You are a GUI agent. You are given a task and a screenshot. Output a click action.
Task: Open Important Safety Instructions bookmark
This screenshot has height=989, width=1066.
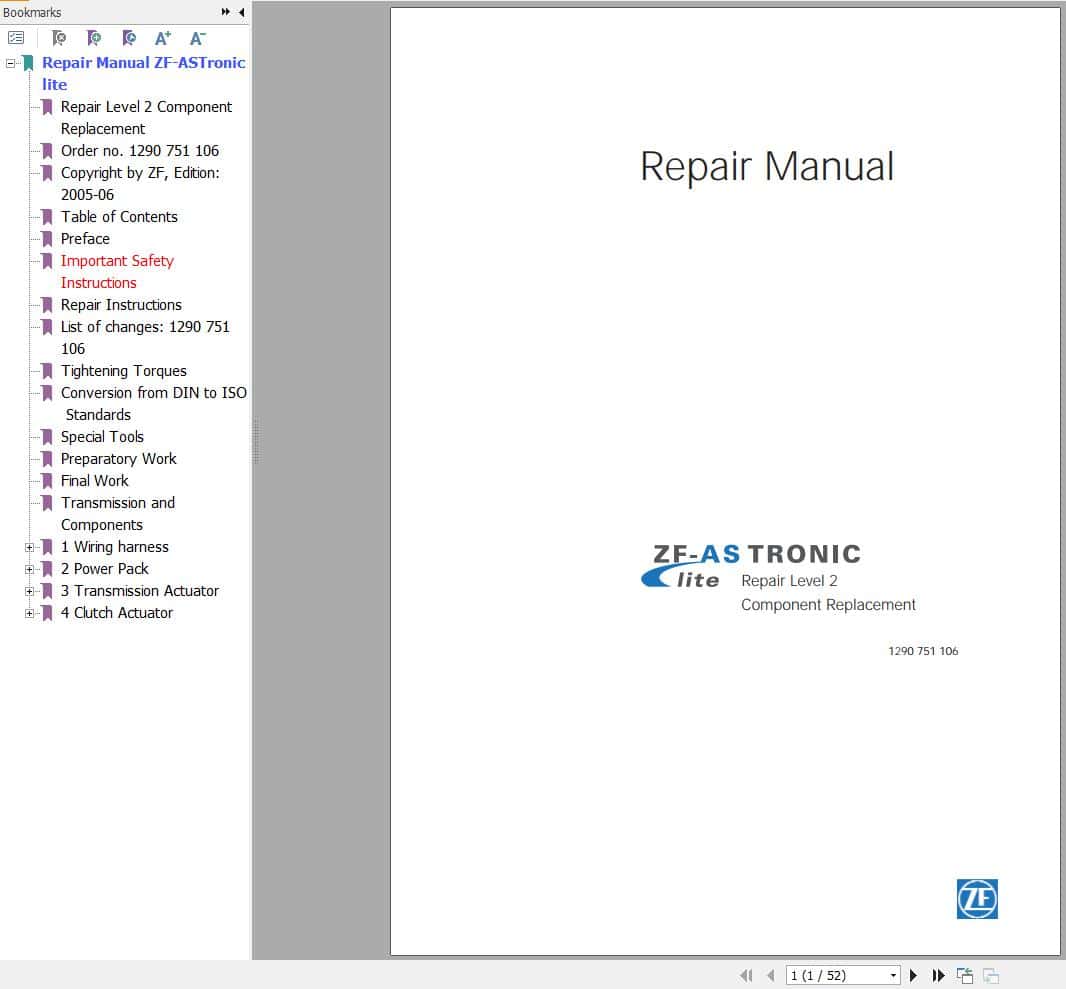[117, 272]
